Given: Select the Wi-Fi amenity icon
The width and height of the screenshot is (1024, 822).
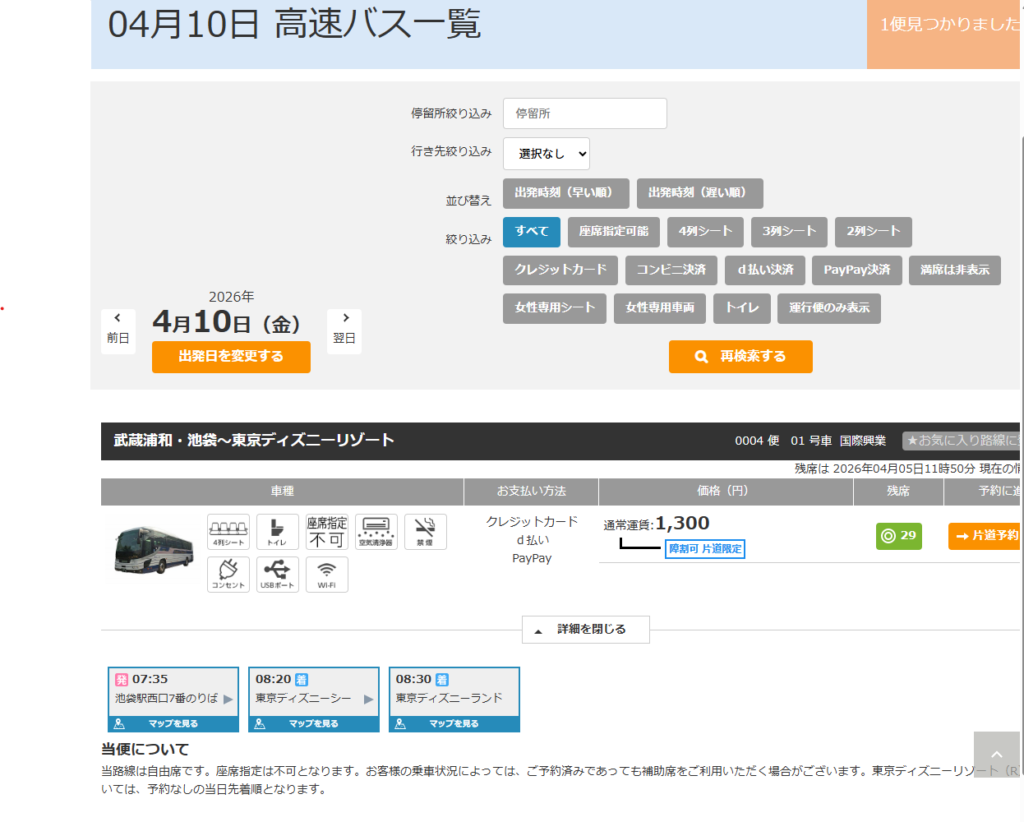Looking at the screenshot, I should tap(326, 574).
